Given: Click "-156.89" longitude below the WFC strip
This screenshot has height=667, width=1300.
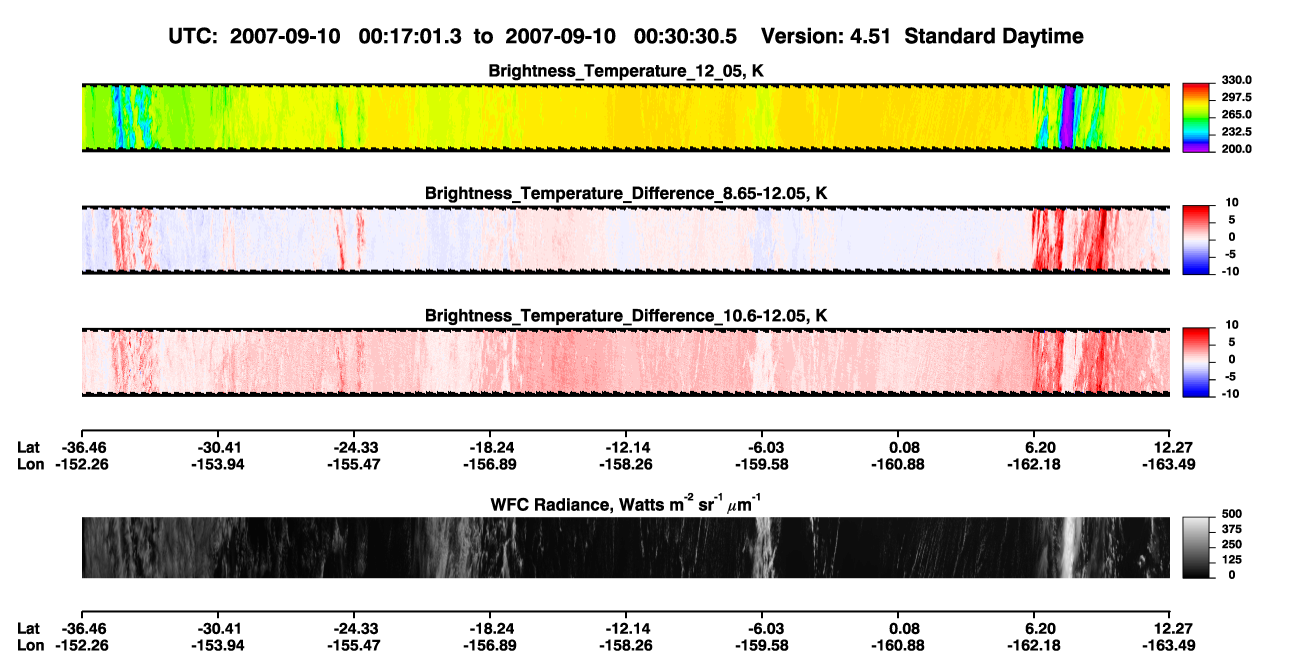Looking at the screenshot, I should [x=488, y=644].
